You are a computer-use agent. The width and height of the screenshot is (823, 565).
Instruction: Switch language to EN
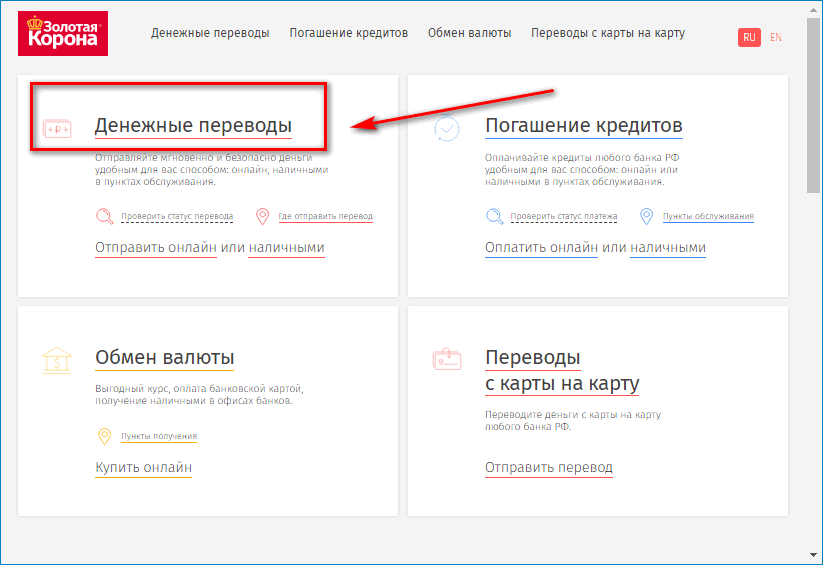(776, 37)
